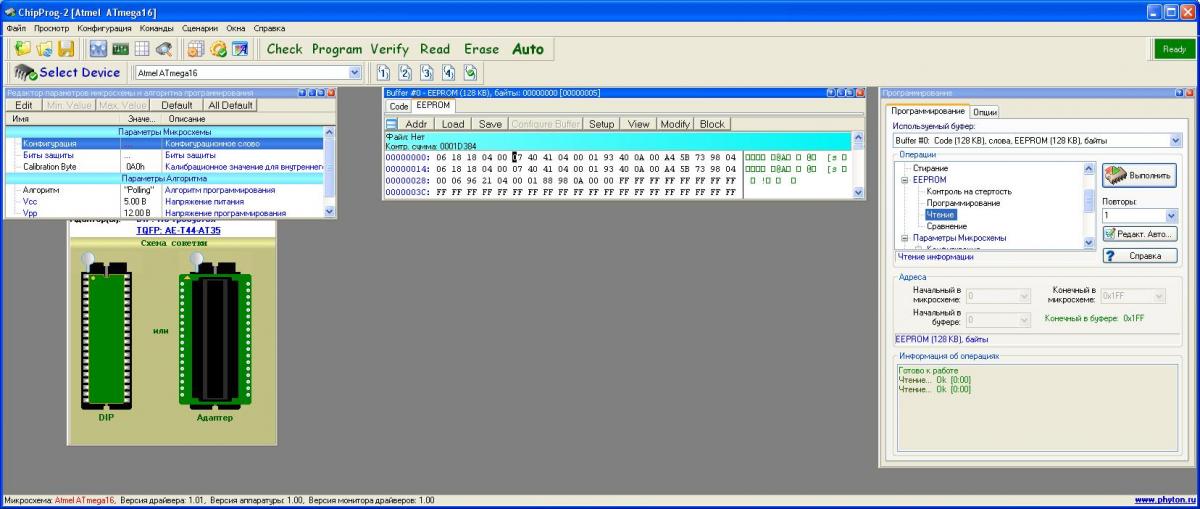Switch to the Опции tab
This screenshot has width=1200, height=509.
click(x=985, y=112)
